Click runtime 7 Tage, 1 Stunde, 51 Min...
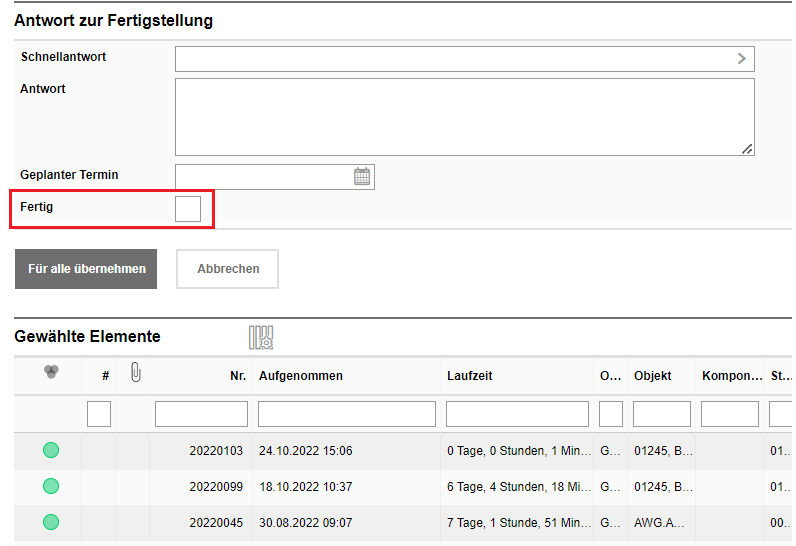This screenshot has width=796, height=546. (x=519, y=523)
